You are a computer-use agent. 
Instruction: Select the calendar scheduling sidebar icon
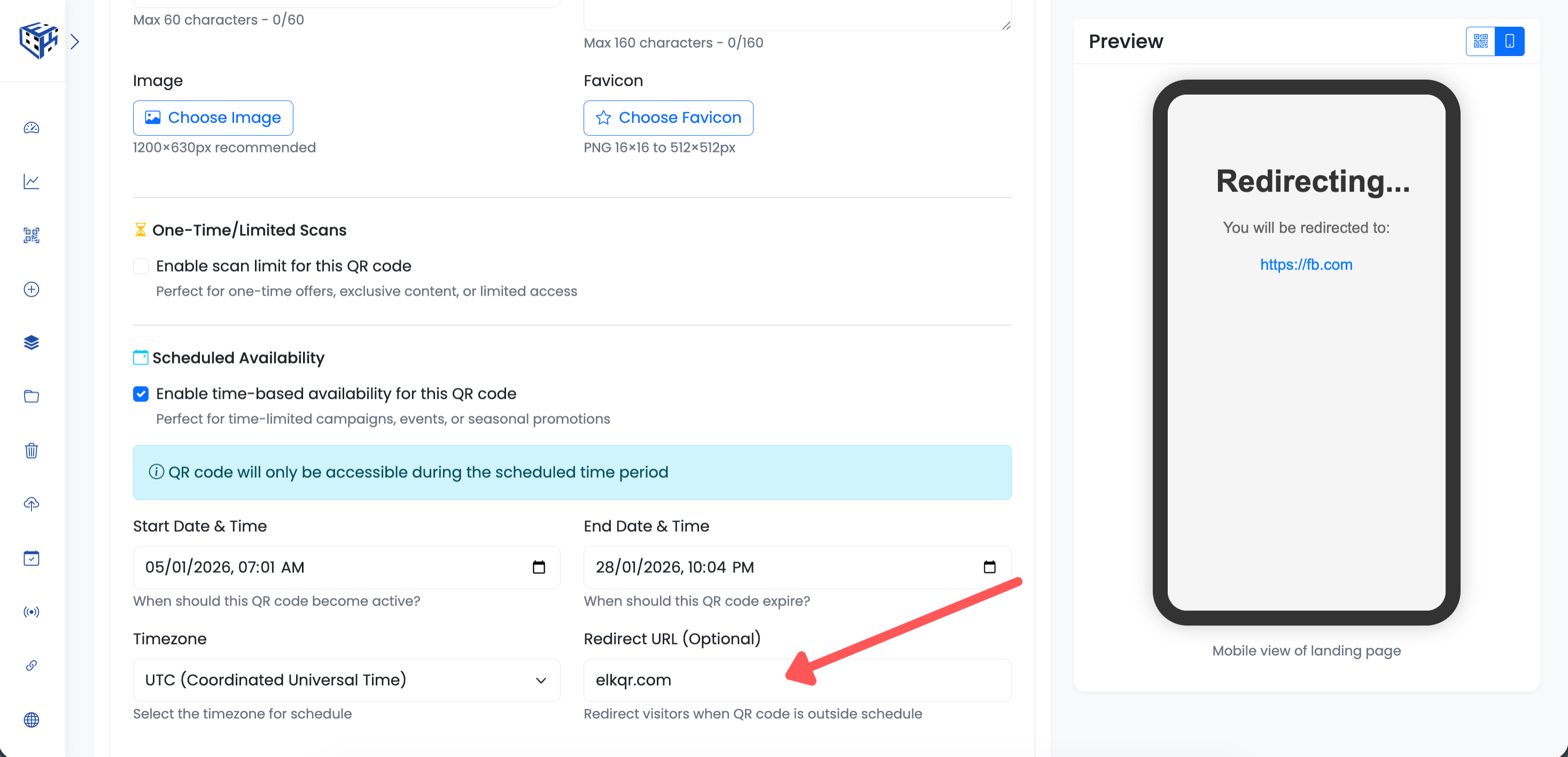pyautogui.click(x=31, y=559)
